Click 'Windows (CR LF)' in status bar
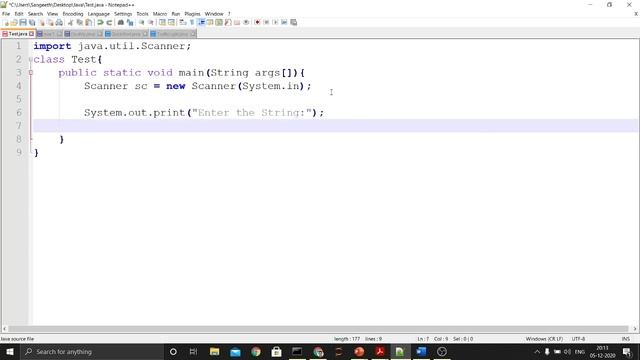 tap(544, 339)
